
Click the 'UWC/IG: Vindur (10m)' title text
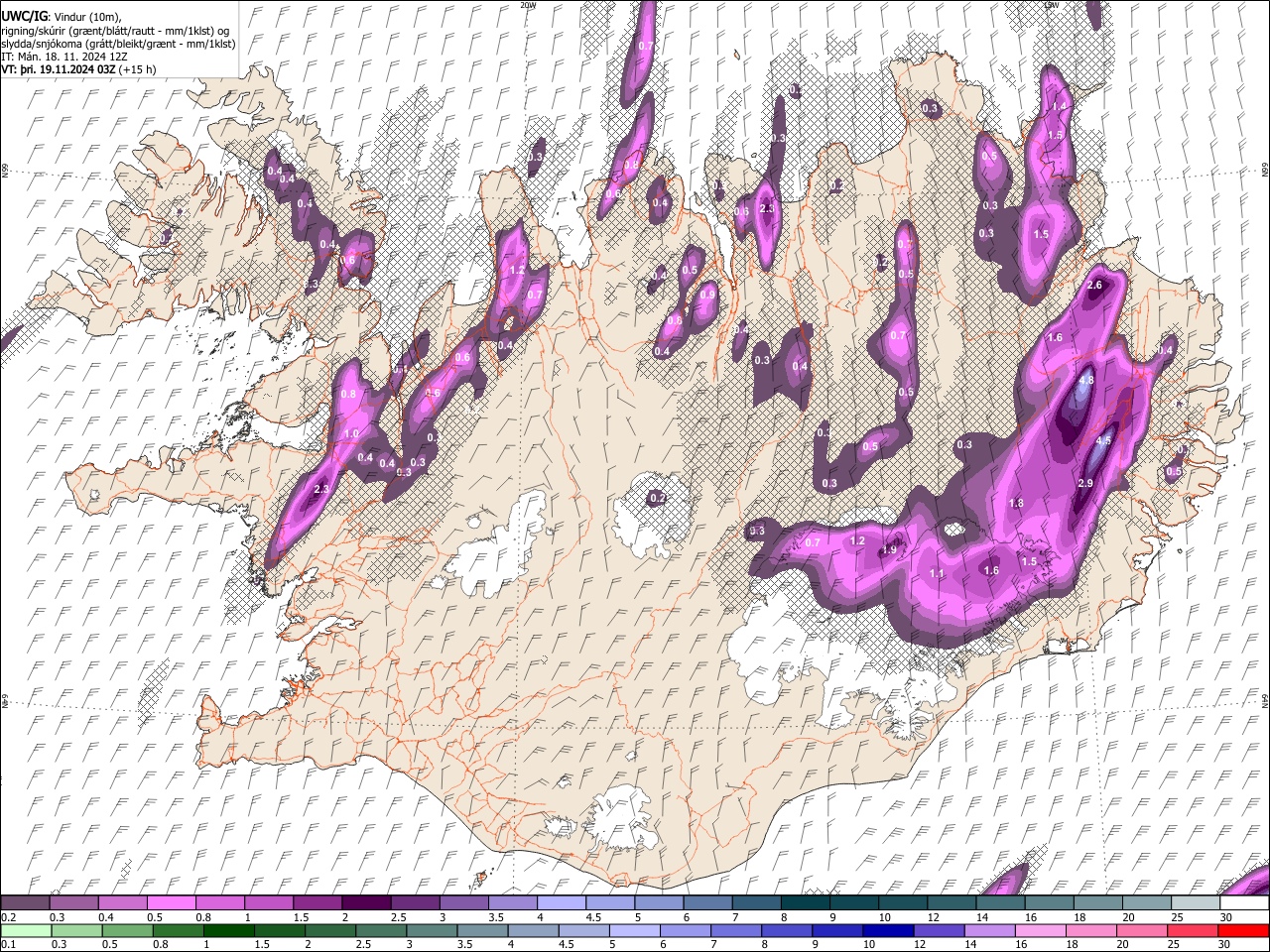(61, 16)
